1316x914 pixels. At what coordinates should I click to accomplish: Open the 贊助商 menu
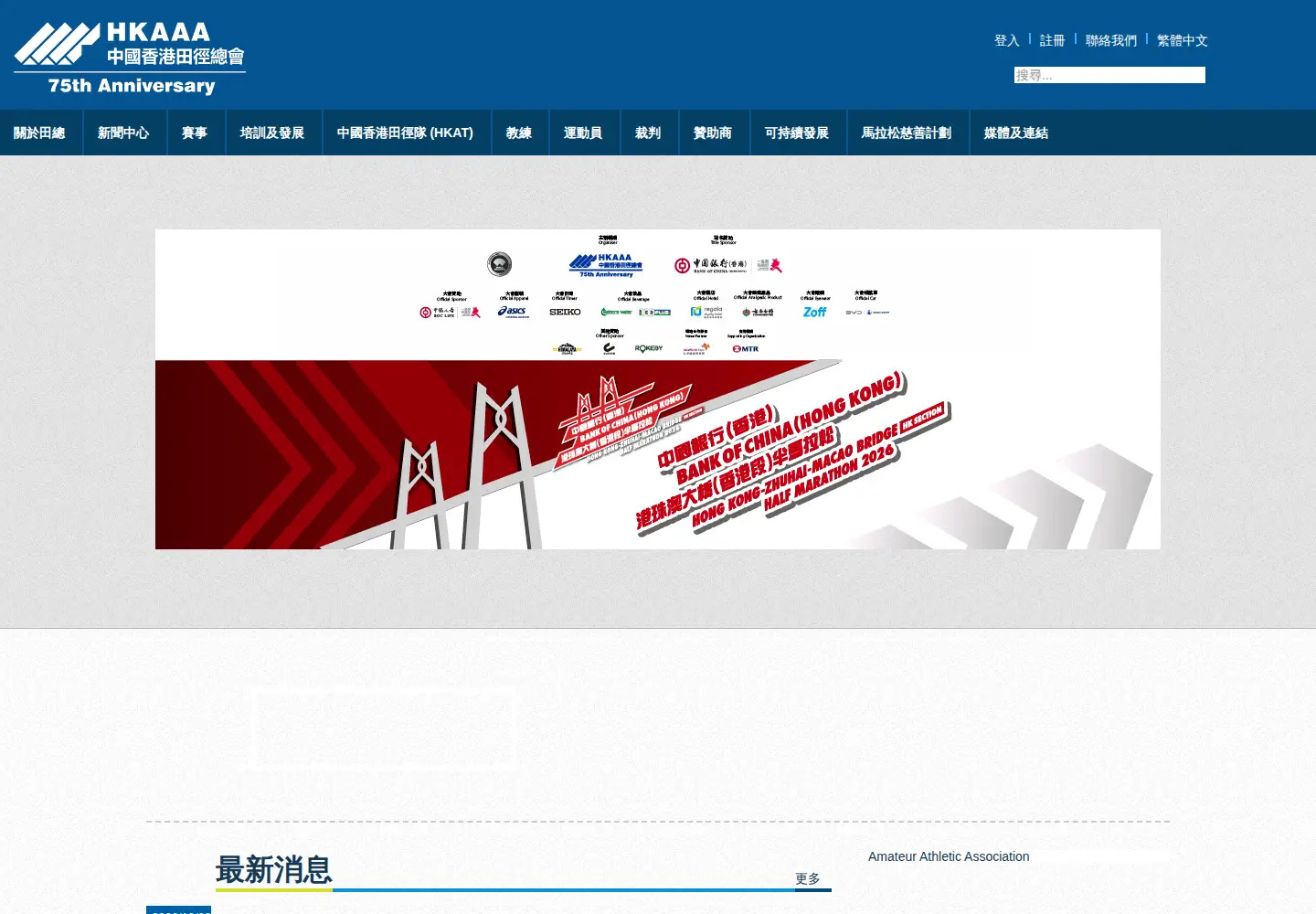click(x=713, y=133)
